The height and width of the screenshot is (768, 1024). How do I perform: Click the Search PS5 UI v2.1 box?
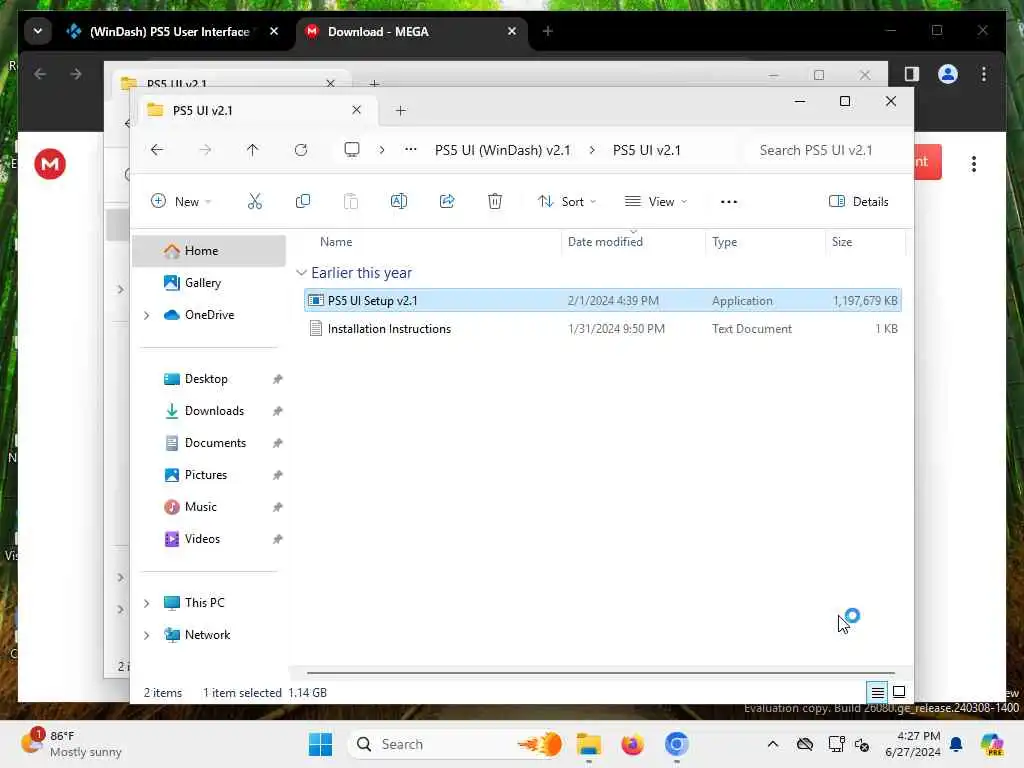pyautogui.click(x=825, y=151)
